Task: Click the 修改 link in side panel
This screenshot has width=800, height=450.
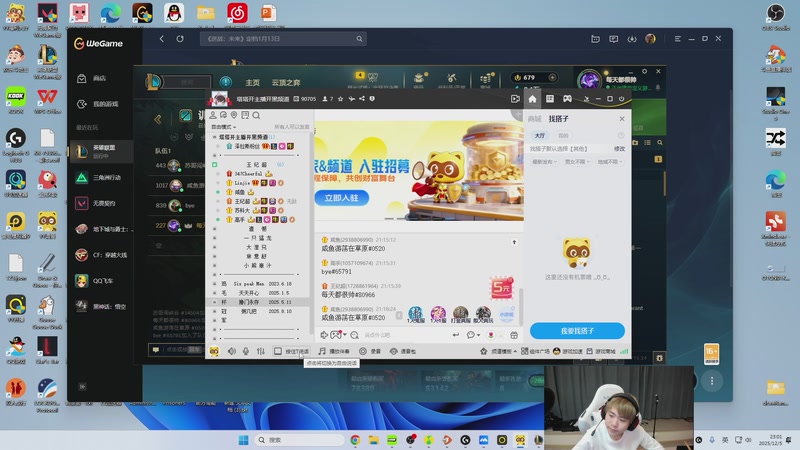Action: point(619,148)
